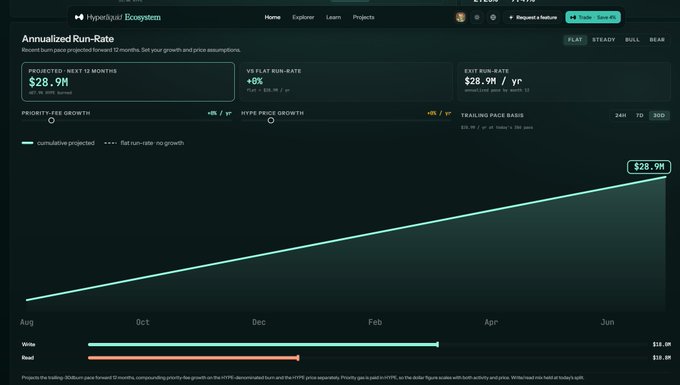Click the HYPE Price Growth slider handle

(x=271, y=121)
